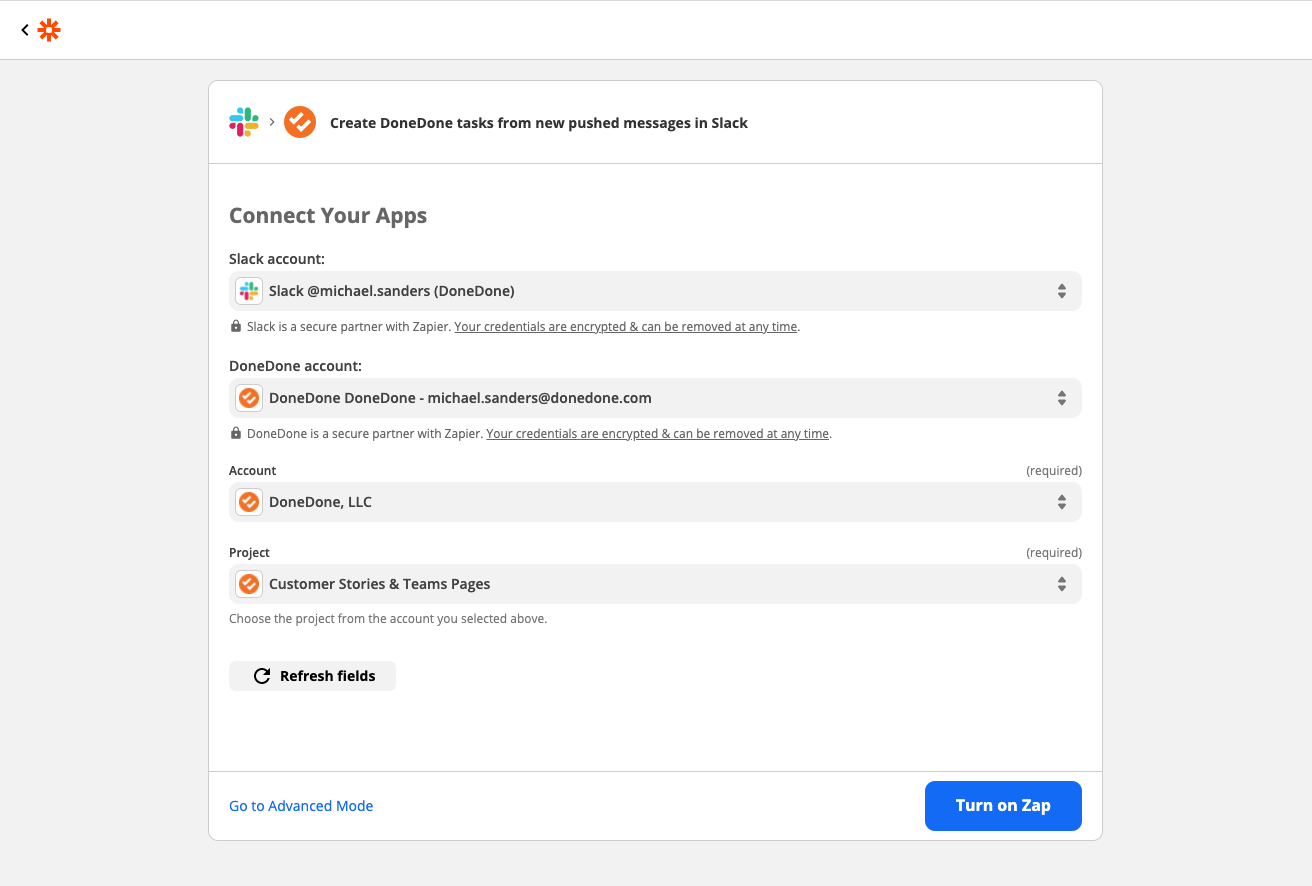Image resolution: width=1312 pixels, height=886 pixels.
Task: Open the Slack account dropdown
Action: click(x=655, y=291)
